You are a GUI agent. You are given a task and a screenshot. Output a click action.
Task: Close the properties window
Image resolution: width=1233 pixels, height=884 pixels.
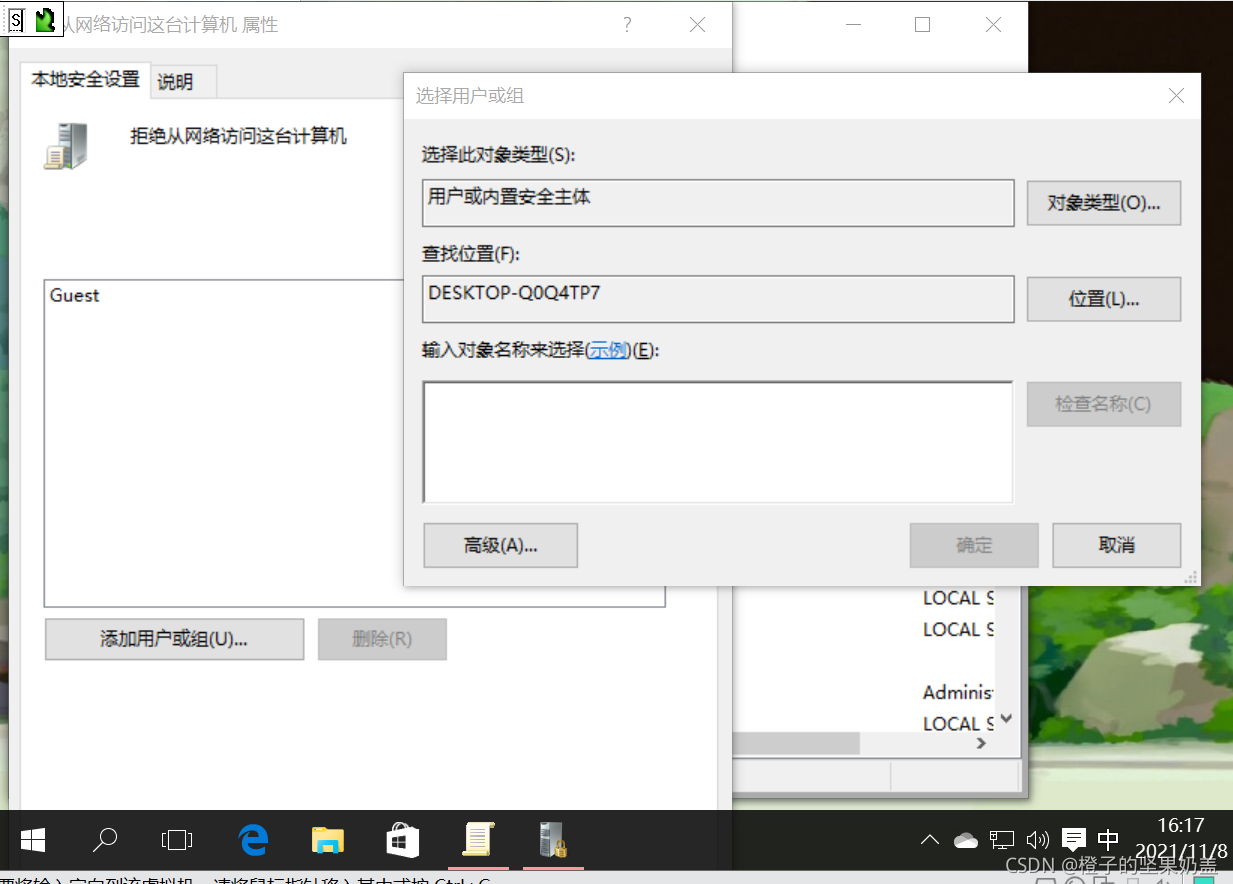697,25
